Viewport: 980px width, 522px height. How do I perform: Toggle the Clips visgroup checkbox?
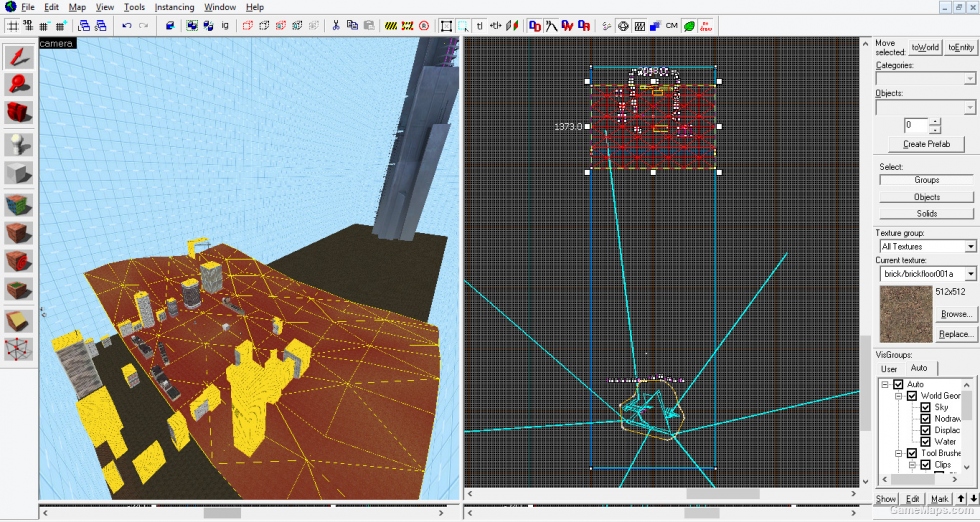point(926,464)
